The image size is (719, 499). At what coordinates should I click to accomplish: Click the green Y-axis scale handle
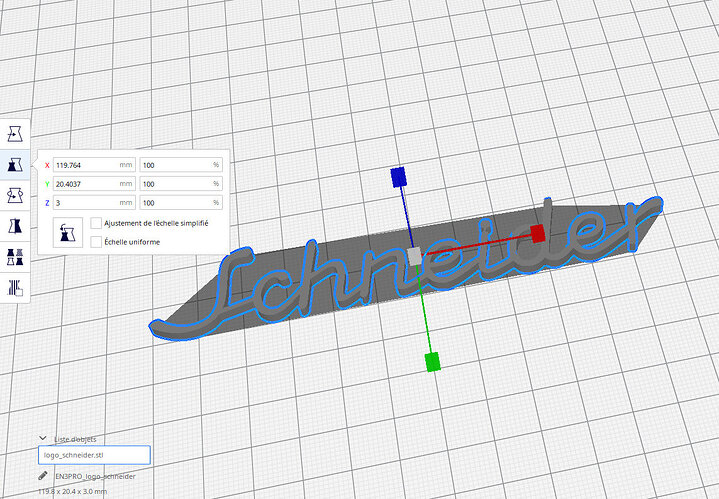(x=432, y=361)
